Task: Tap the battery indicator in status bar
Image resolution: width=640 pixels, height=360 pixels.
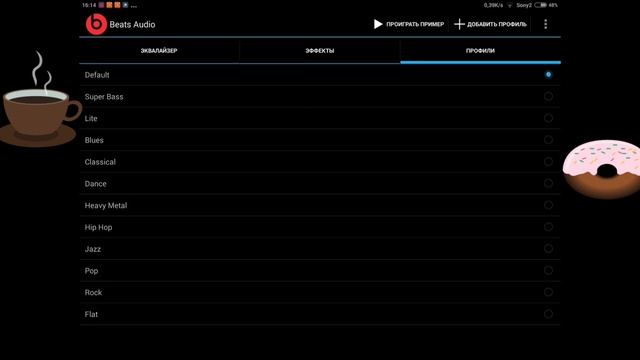Action: [x=540, y=5]
